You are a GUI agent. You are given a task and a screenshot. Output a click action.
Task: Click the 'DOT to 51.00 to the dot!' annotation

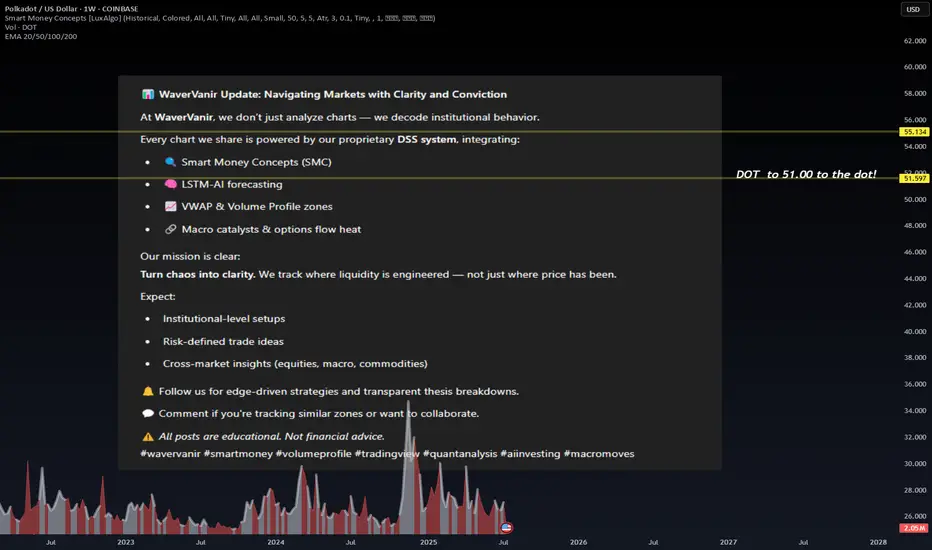(x=806, y=174)
